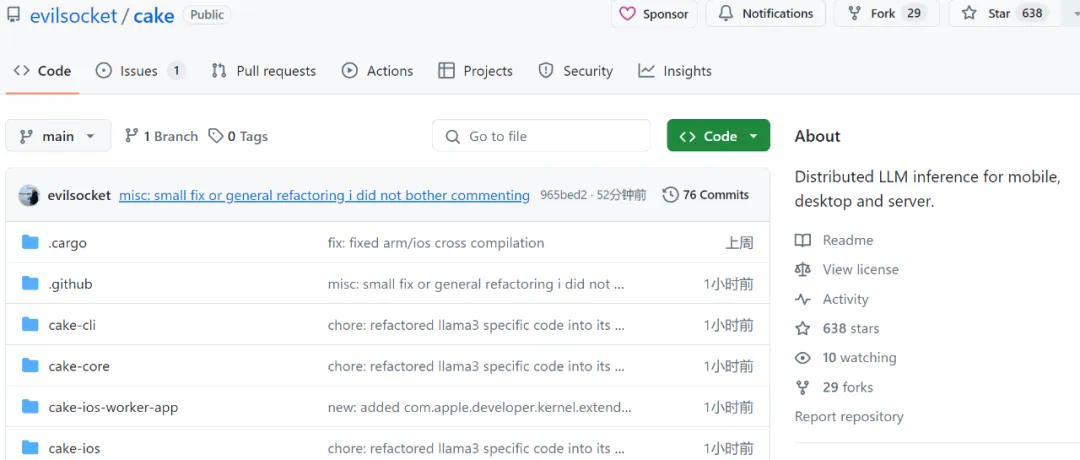
Task: Switch to the Issues tab
Action: point(139,71)
